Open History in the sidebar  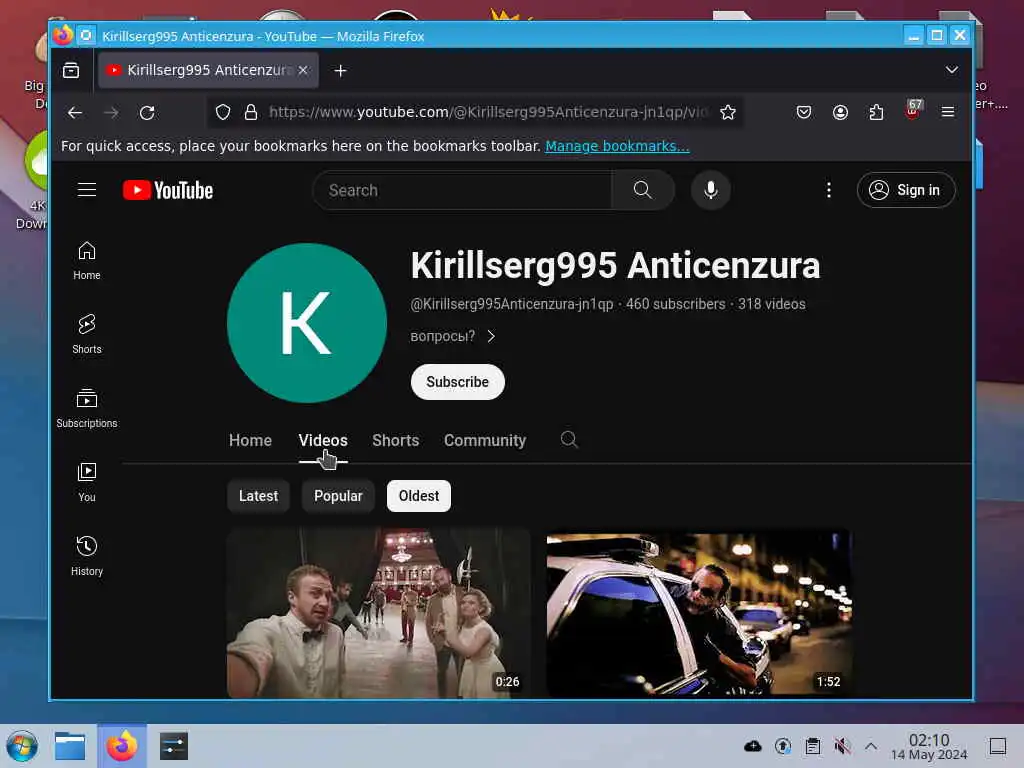tap(87, 556)
